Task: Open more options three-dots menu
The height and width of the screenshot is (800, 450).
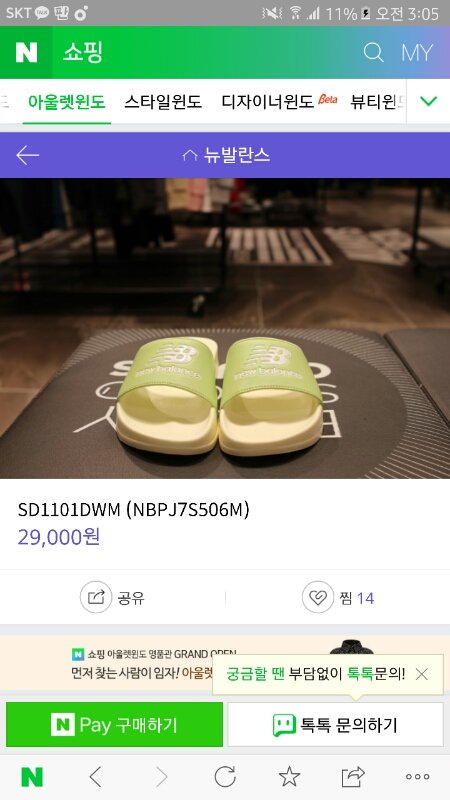Action: 417,777
